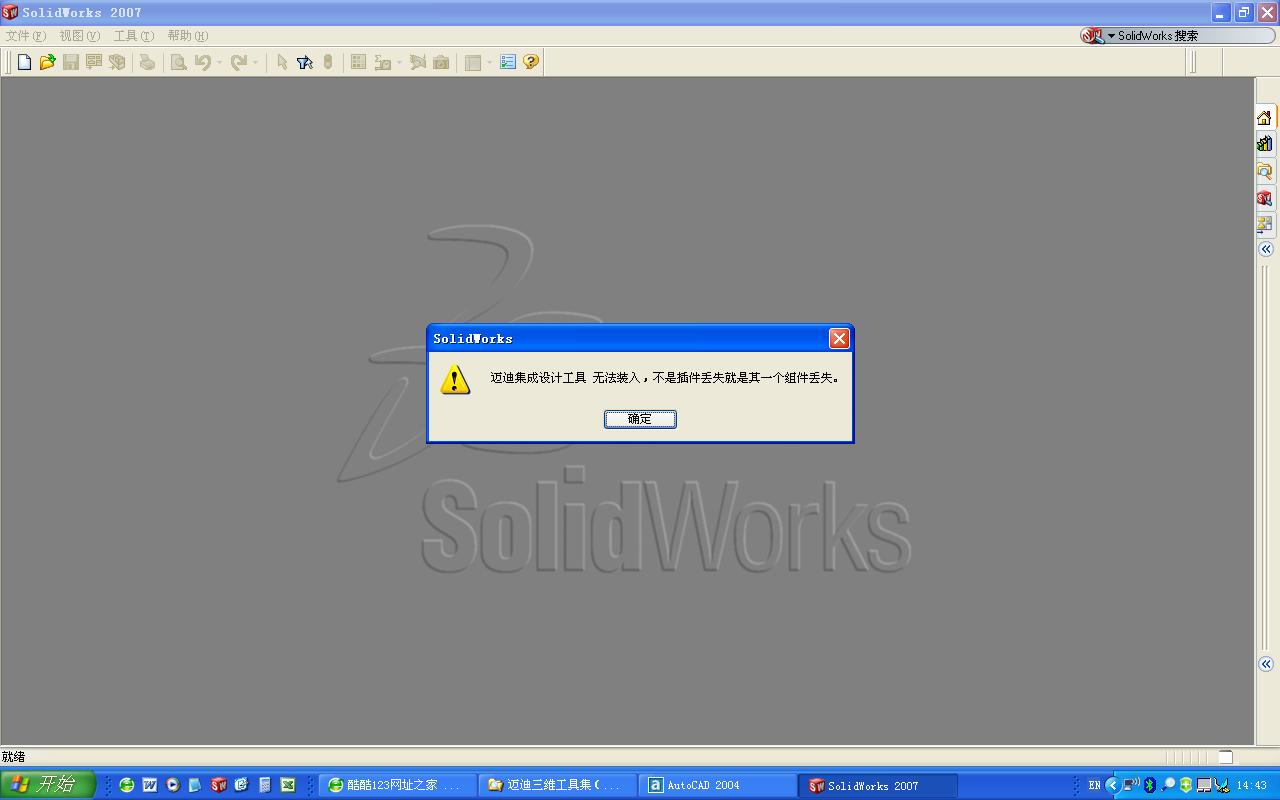Open the Print Preview tool
Image resolution: width=1280 pixels, height=800 pixels.
(x=180, y=61)
